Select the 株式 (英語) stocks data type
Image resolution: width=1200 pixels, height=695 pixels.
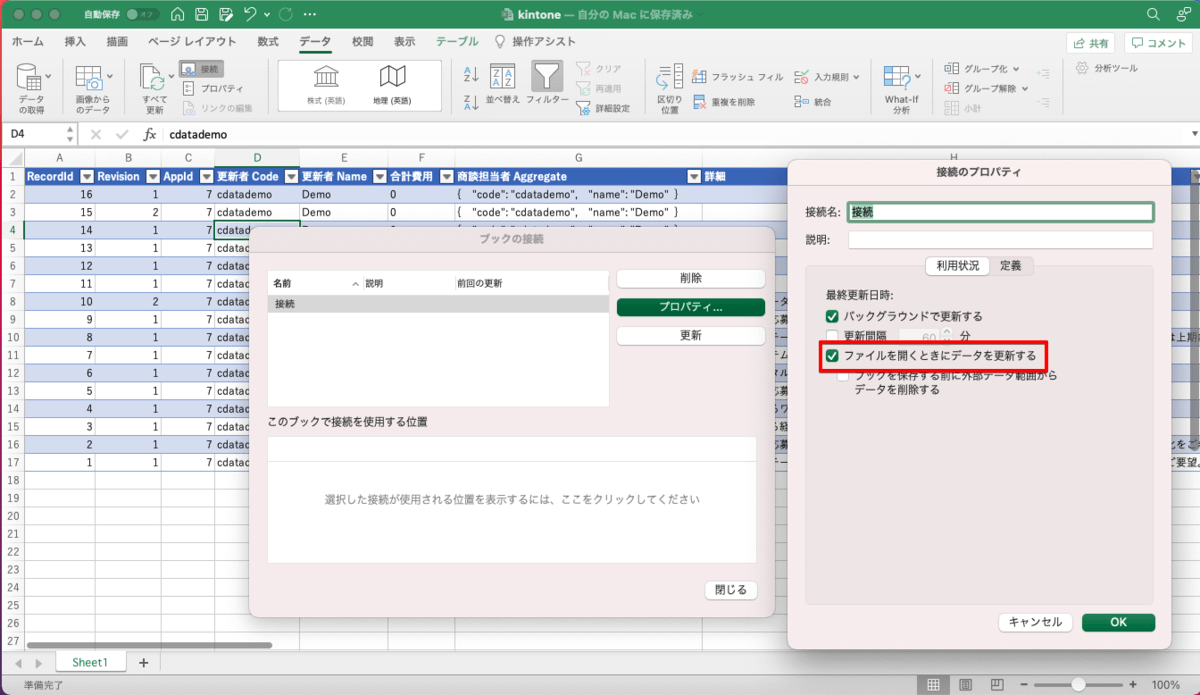(x=326, y=86)
